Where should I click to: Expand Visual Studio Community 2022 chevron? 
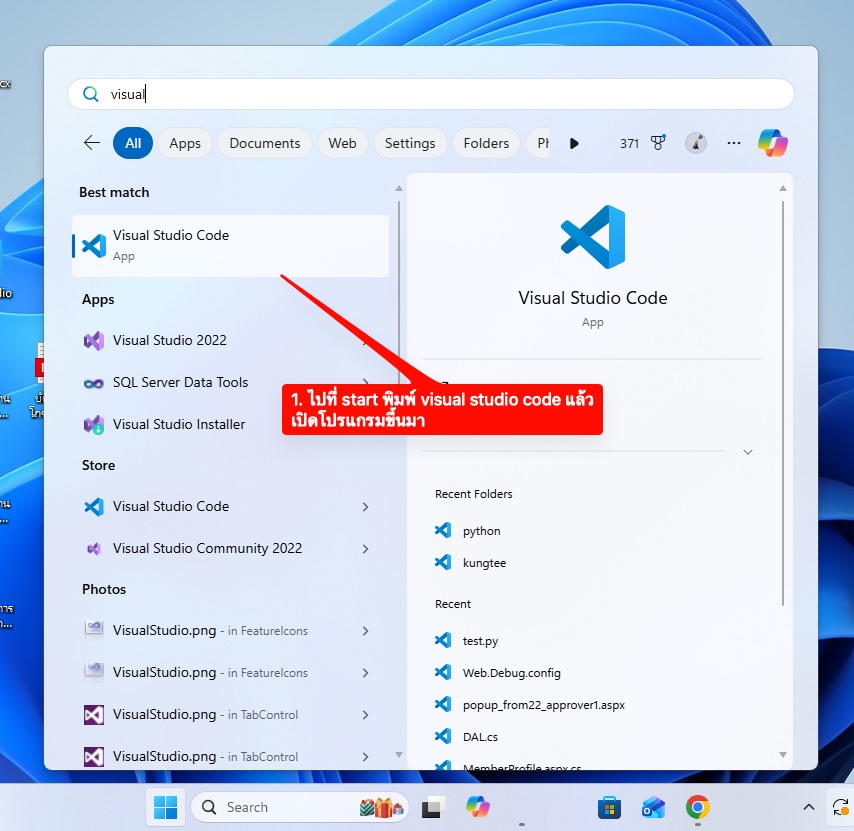(x=365, y=549)
